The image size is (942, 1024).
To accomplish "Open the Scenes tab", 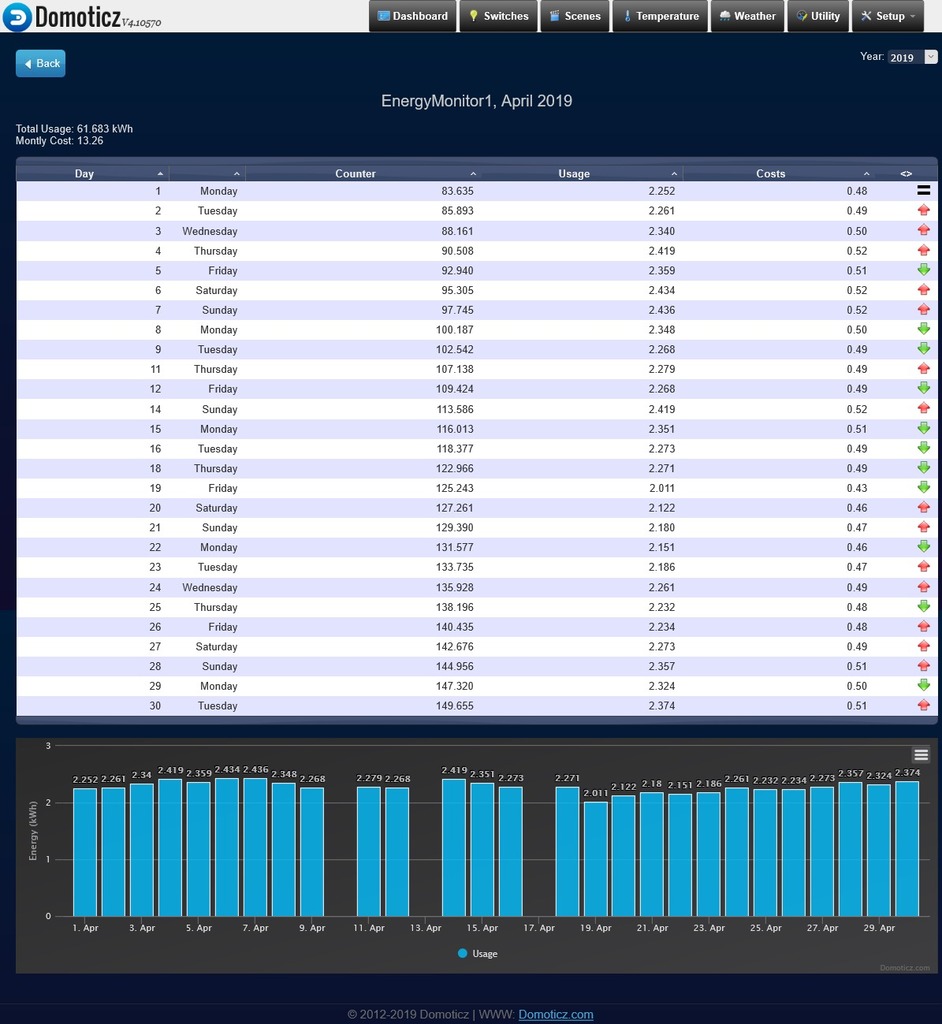I will (575, 16).
